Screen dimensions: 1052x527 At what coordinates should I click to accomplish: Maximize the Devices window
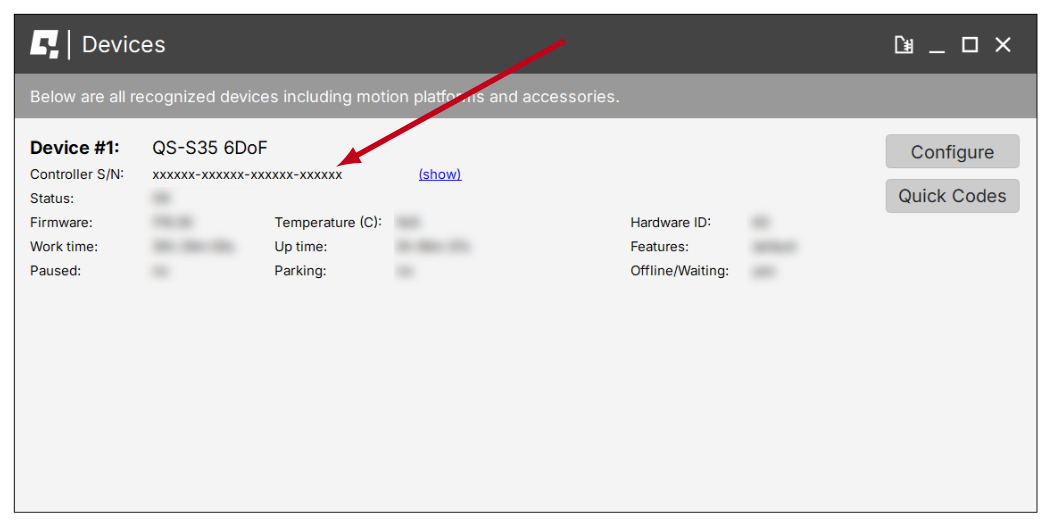click(x=970, y=45)
